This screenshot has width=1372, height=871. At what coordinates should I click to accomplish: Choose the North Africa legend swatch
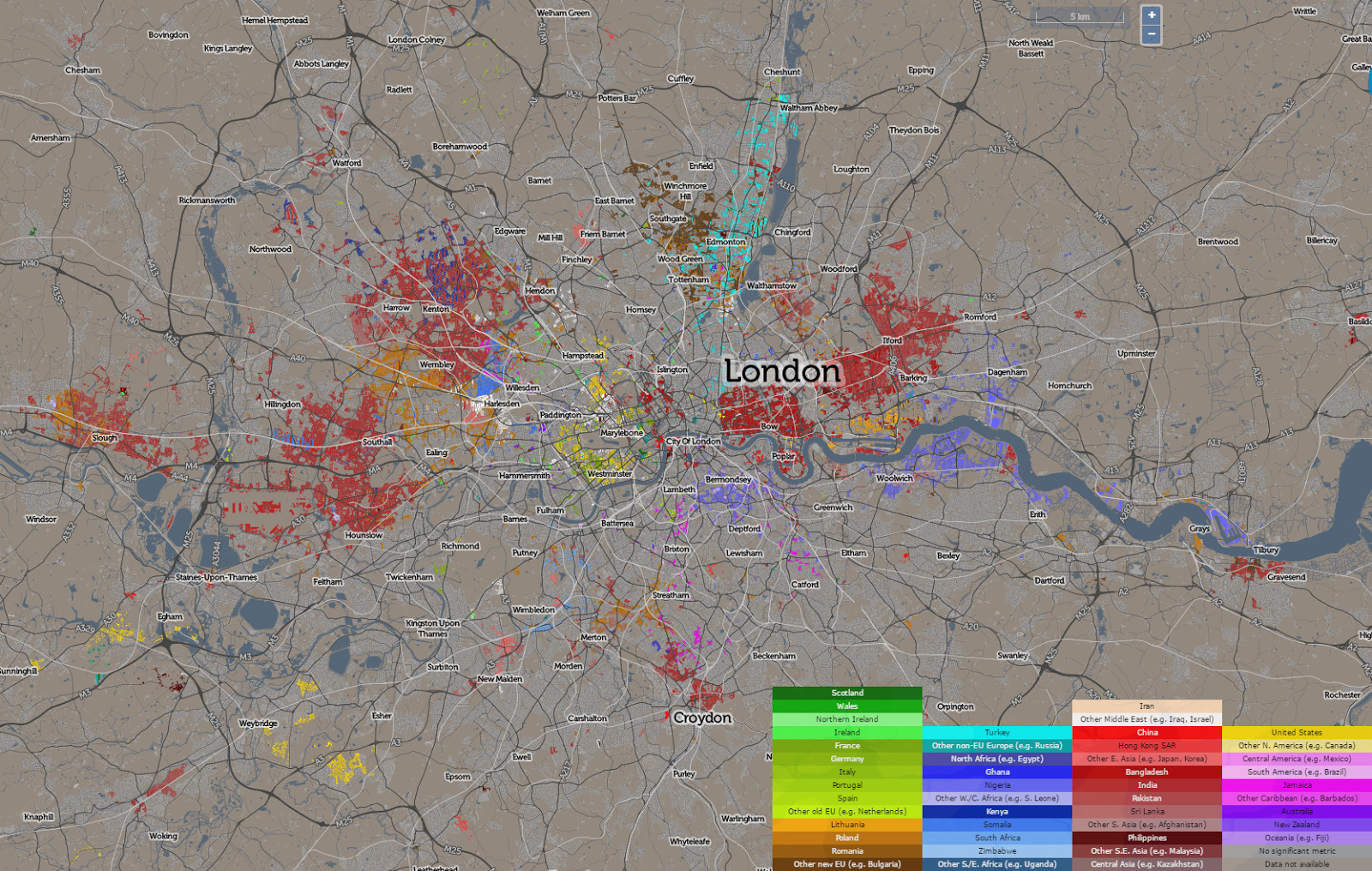[997, 759]
